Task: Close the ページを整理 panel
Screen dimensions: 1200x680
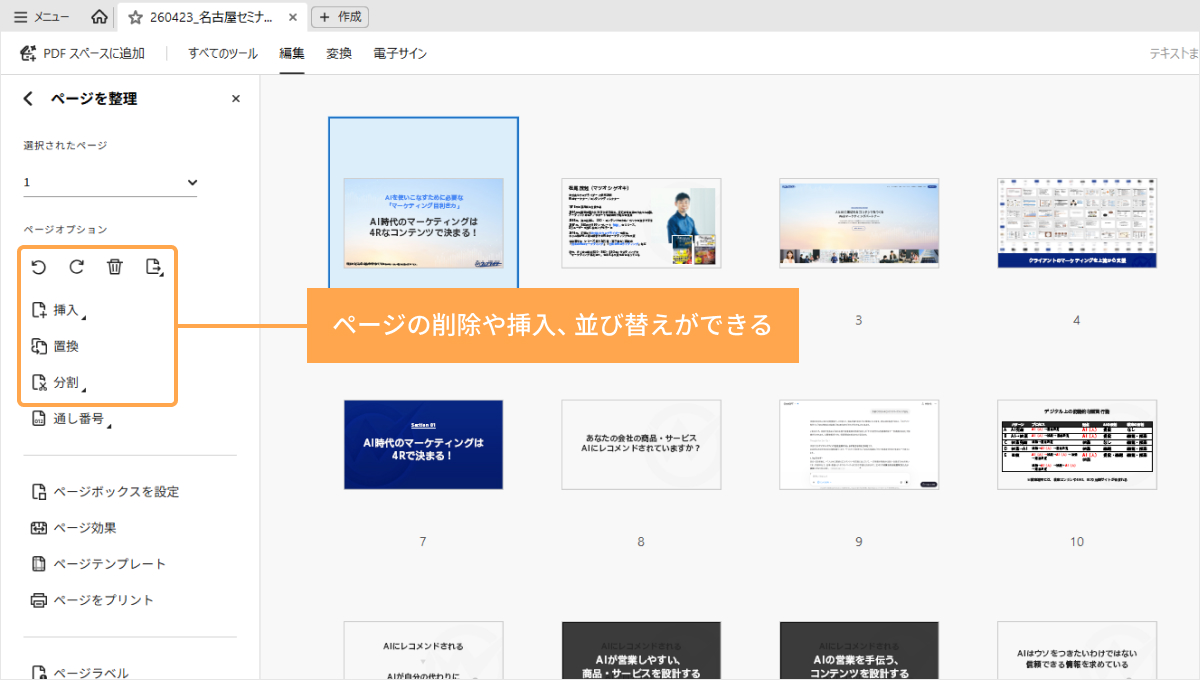Action: tap(236, 98)
